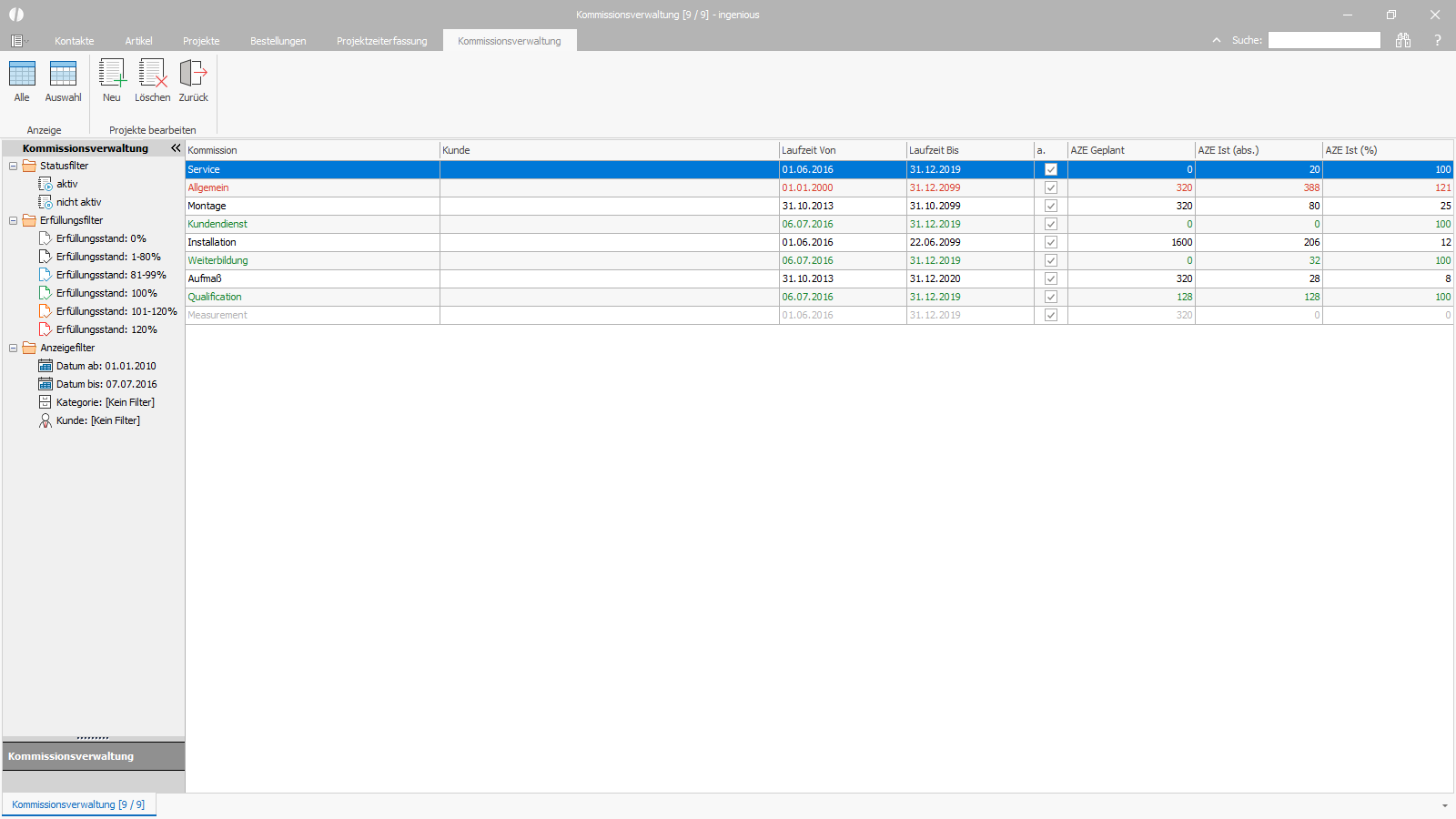Filter by Erfüllungsstand: 101-120%
Image resolution: width=1456 pixels, height=819 pixels.
click(116, 311)
